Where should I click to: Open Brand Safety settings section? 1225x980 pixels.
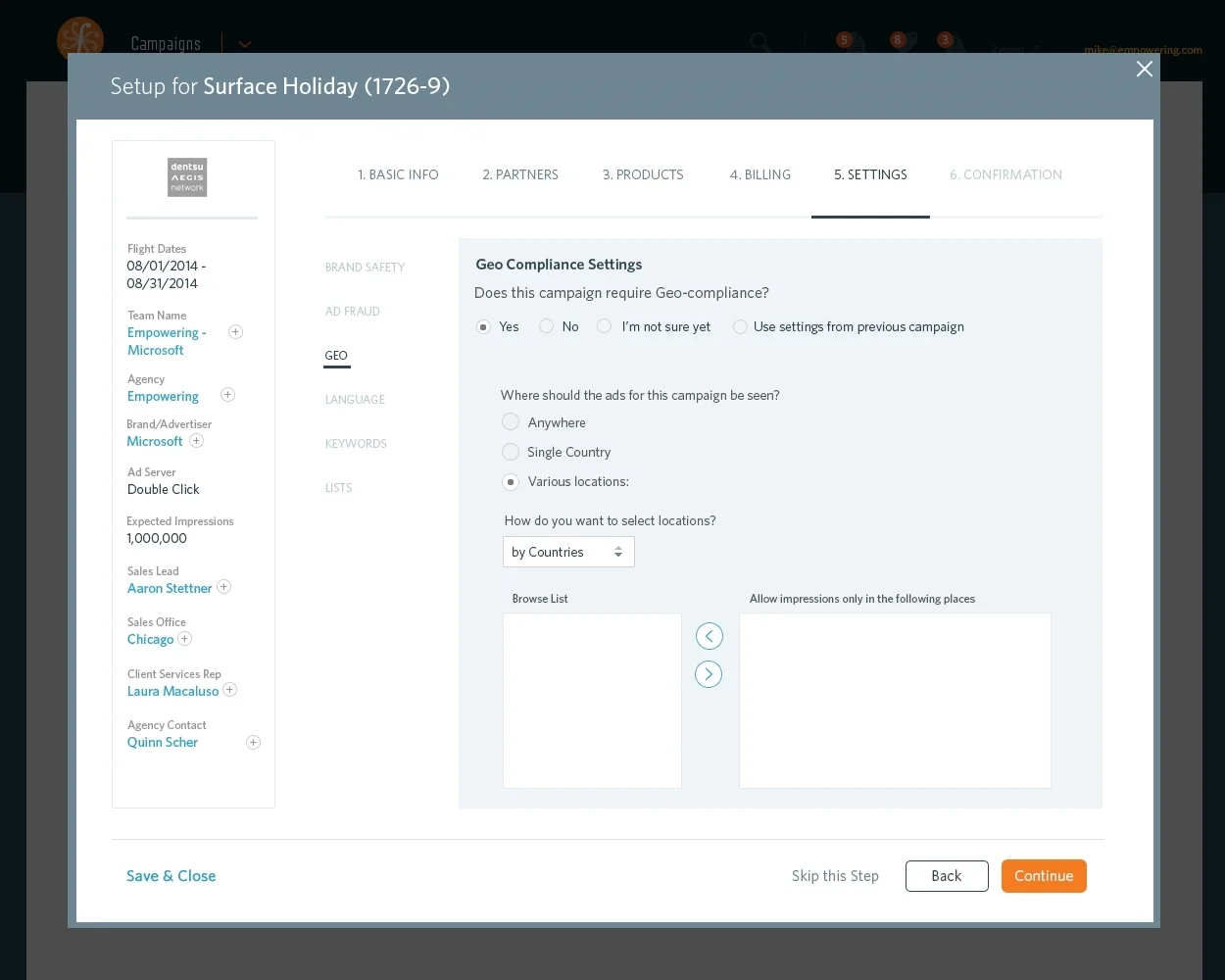365,268
